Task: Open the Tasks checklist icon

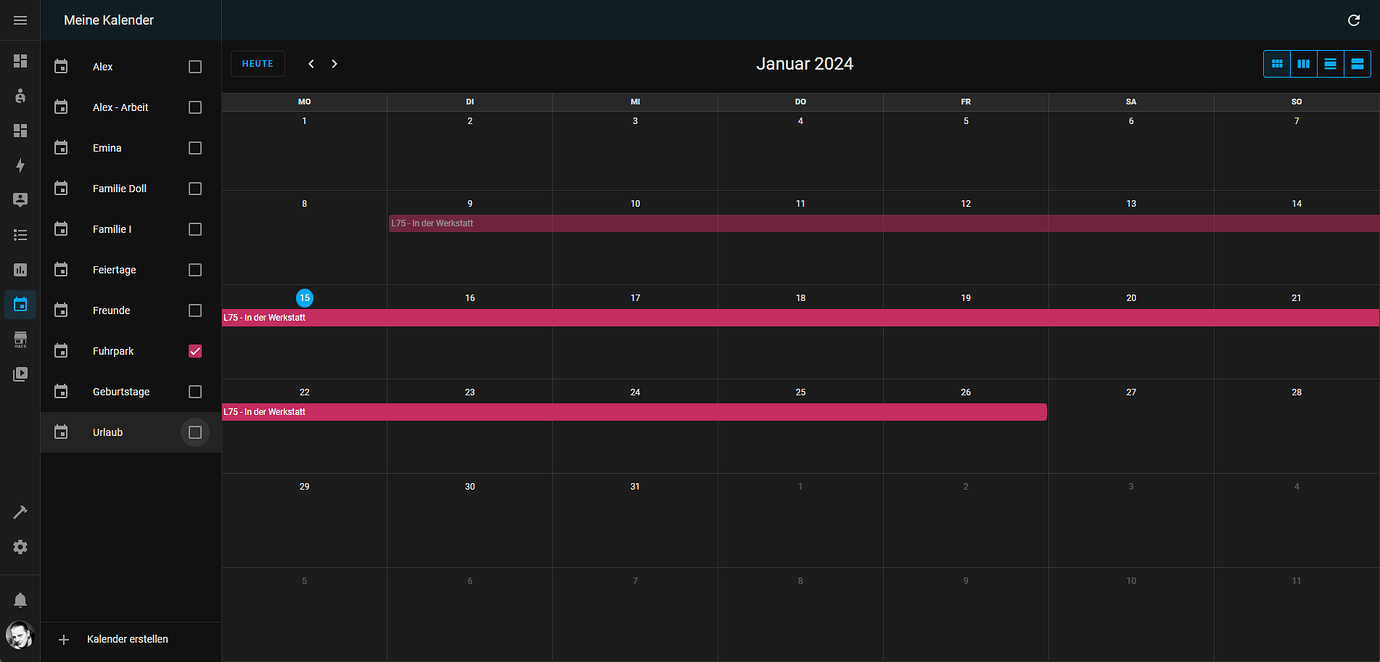Action: pos(20,234)
